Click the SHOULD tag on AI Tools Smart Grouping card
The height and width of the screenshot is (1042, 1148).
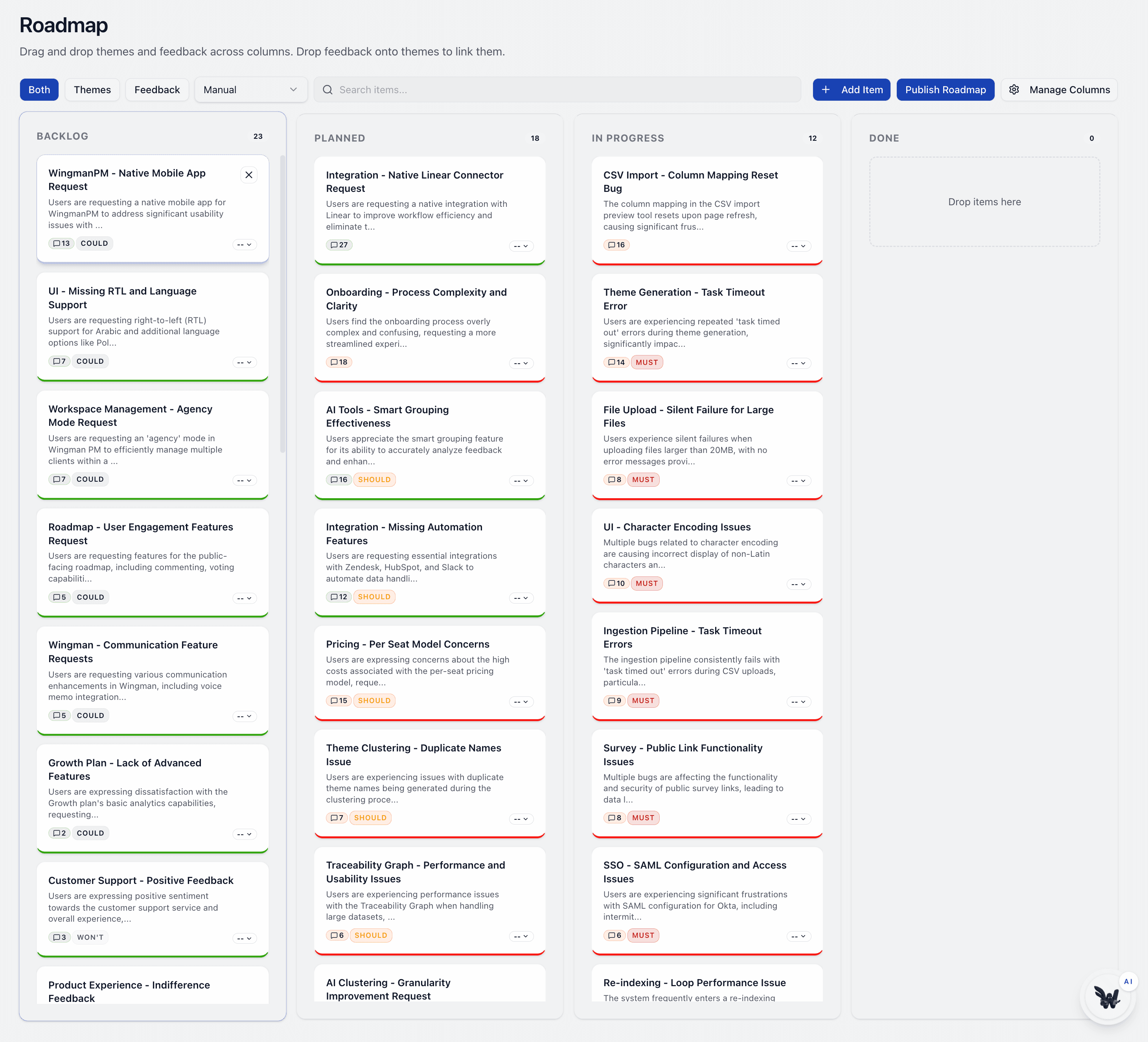coord(374,480)
